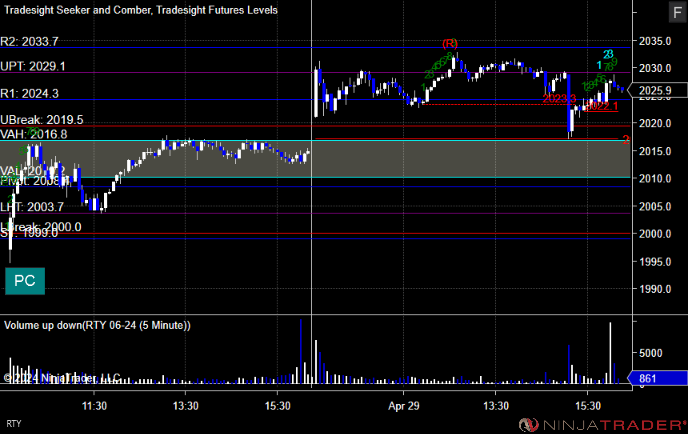The height and width of the screenshot is (434, 688).
Task: Click the current price marker 2025.9
Action: click(658, 90)
